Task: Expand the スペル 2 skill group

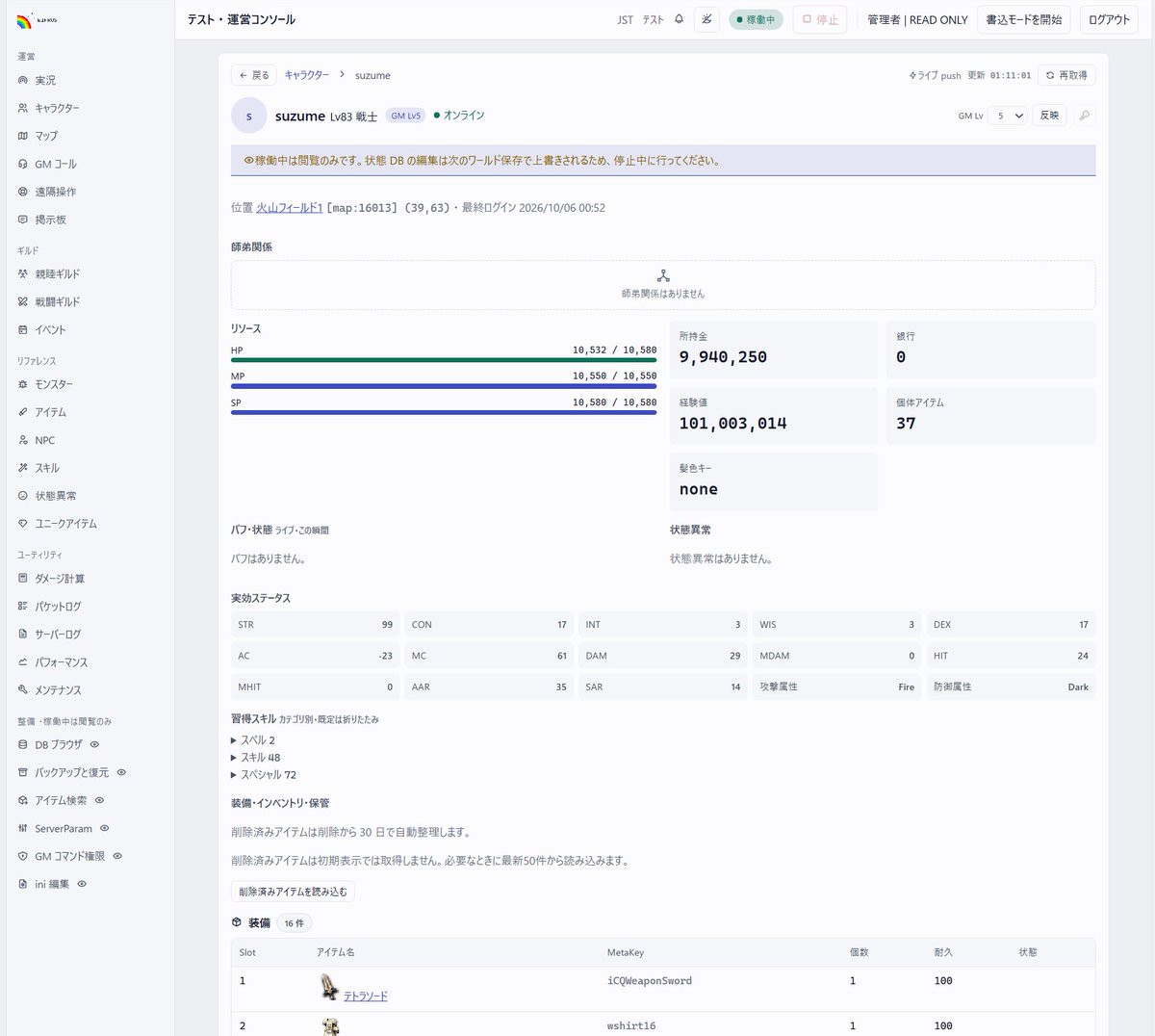Action: pos(253,740)
